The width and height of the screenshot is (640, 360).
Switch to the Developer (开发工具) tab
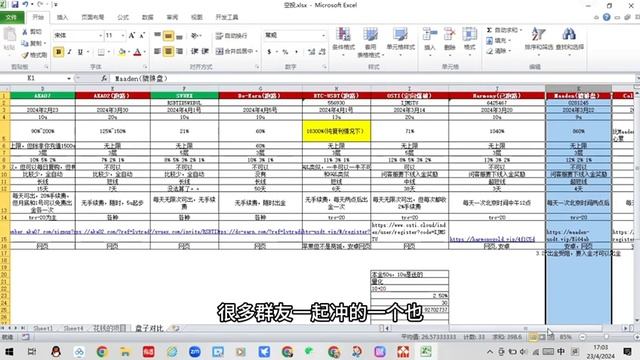click(227, 17)
